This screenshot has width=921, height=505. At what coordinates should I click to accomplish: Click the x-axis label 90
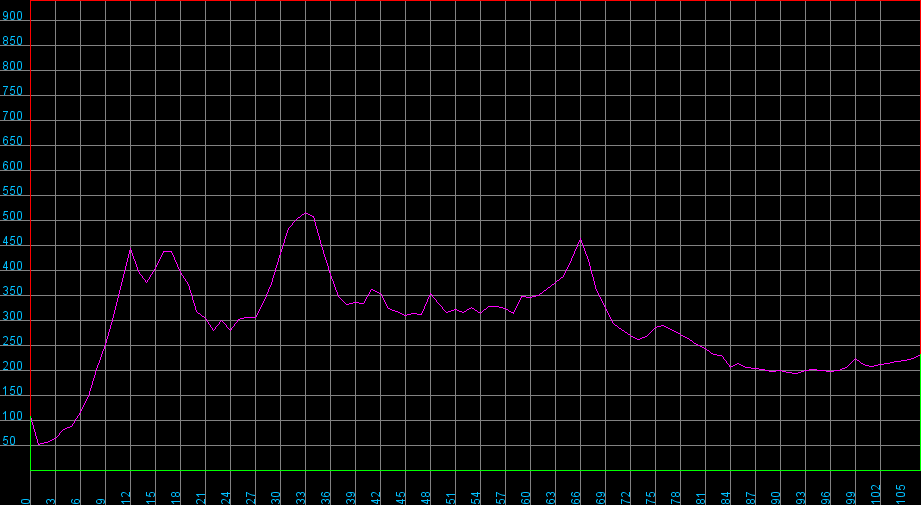(x=776, y=498)
